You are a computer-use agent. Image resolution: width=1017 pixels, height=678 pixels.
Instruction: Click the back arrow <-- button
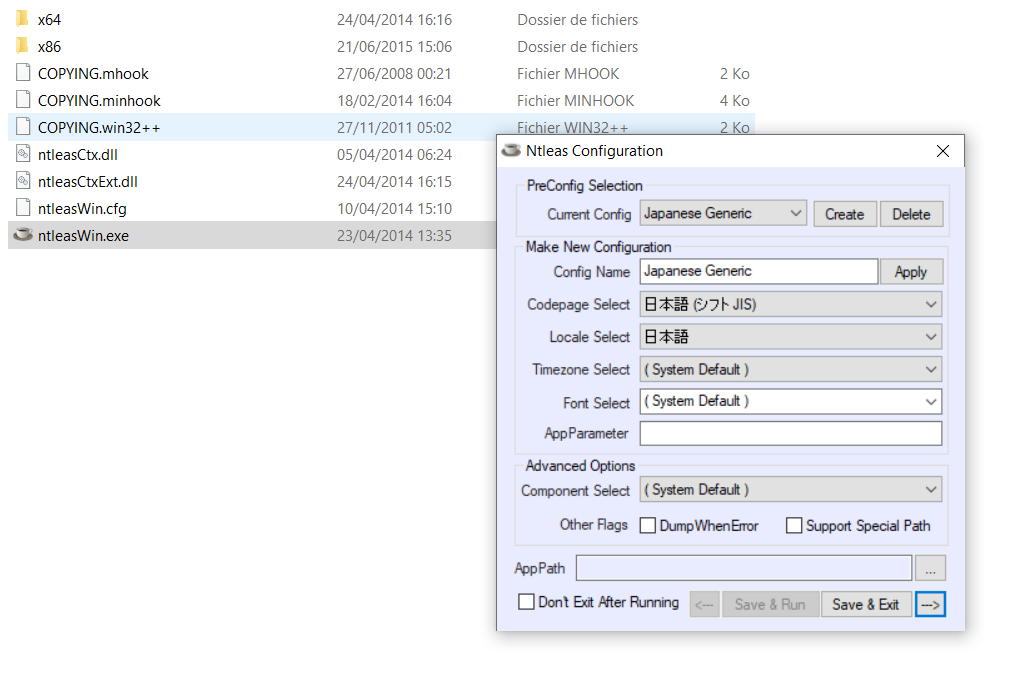click(x=704, y=605)
